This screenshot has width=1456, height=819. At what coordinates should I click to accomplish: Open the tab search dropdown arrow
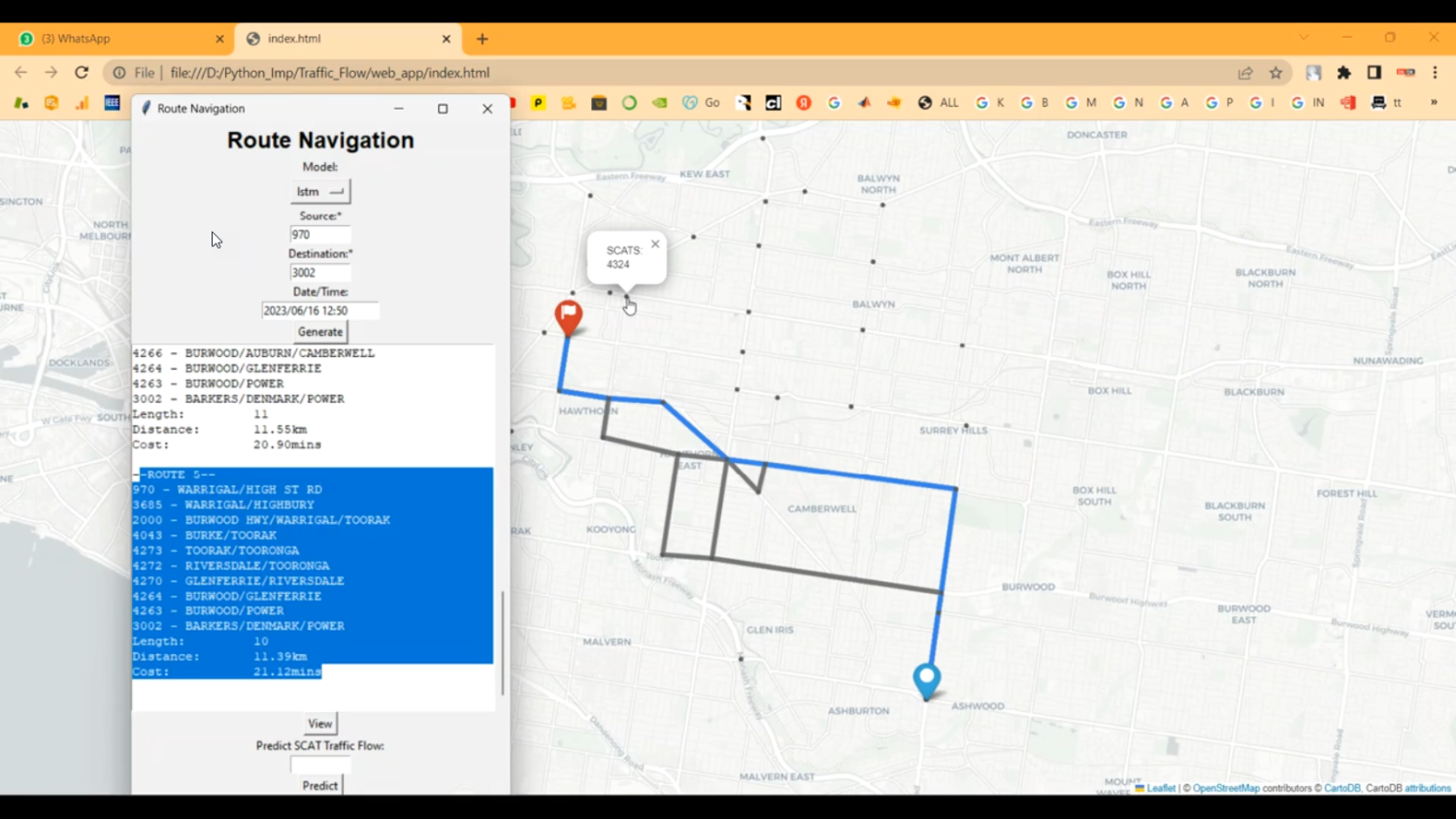tap(1304, 38)
